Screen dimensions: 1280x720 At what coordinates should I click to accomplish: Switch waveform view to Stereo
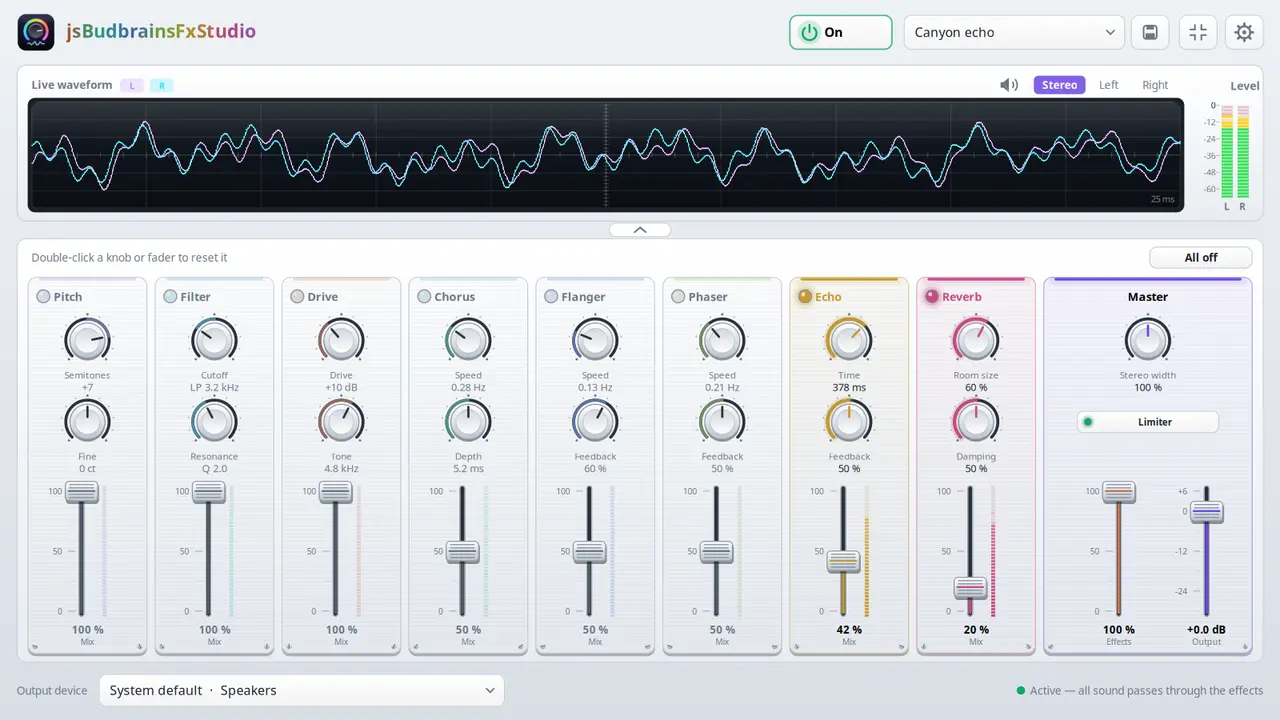(x=1059, y=85)
